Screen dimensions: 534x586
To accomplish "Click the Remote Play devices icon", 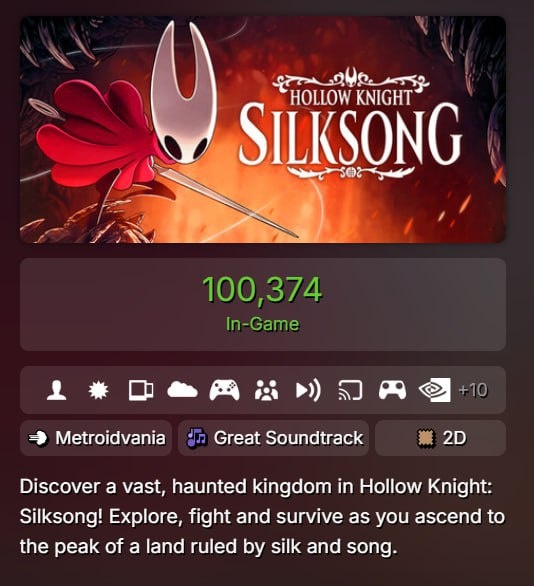I will click(x=141, y=390).
